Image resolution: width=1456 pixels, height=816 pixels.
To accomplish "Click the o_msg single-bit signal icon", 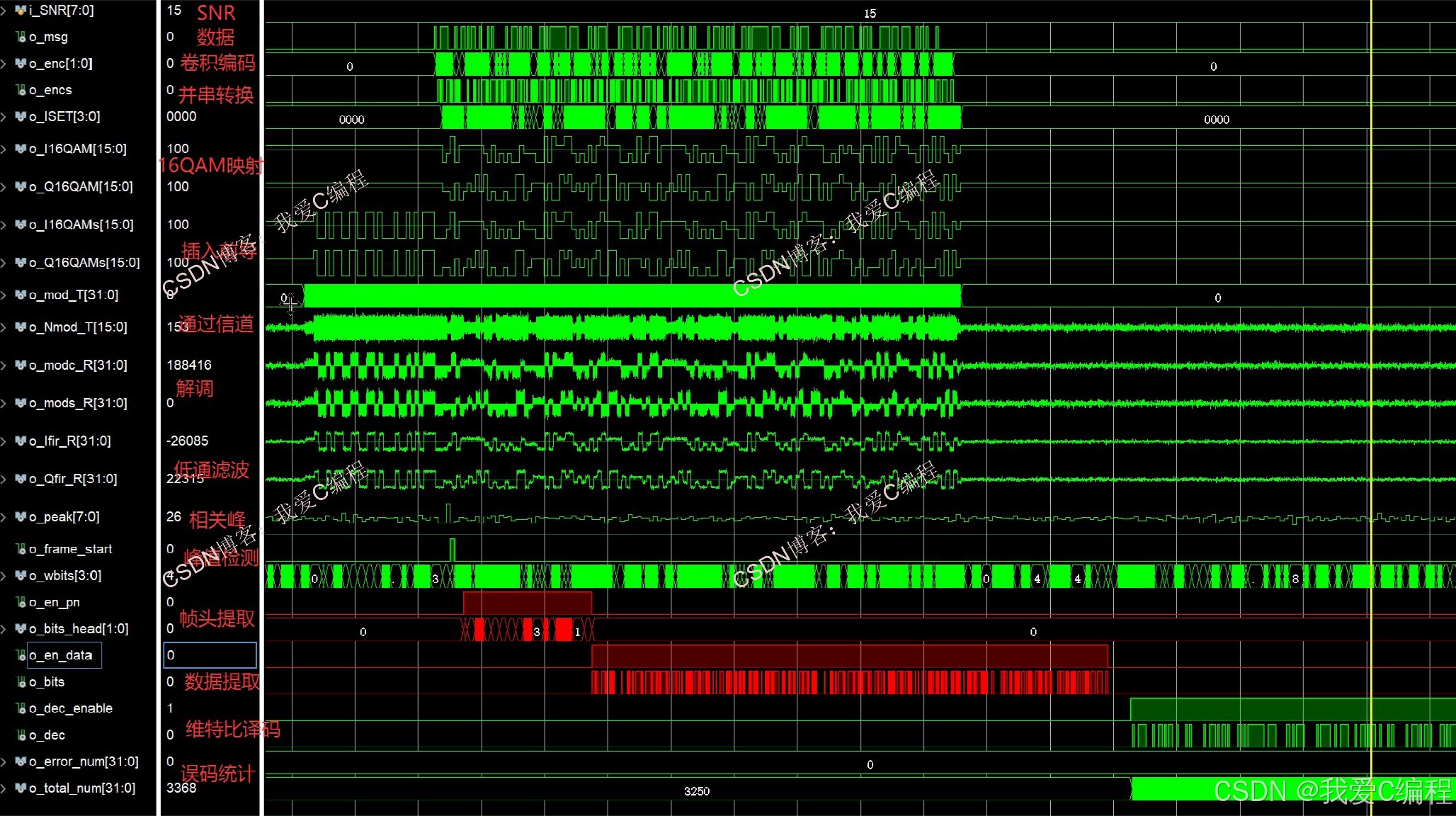I will point(21,37).
